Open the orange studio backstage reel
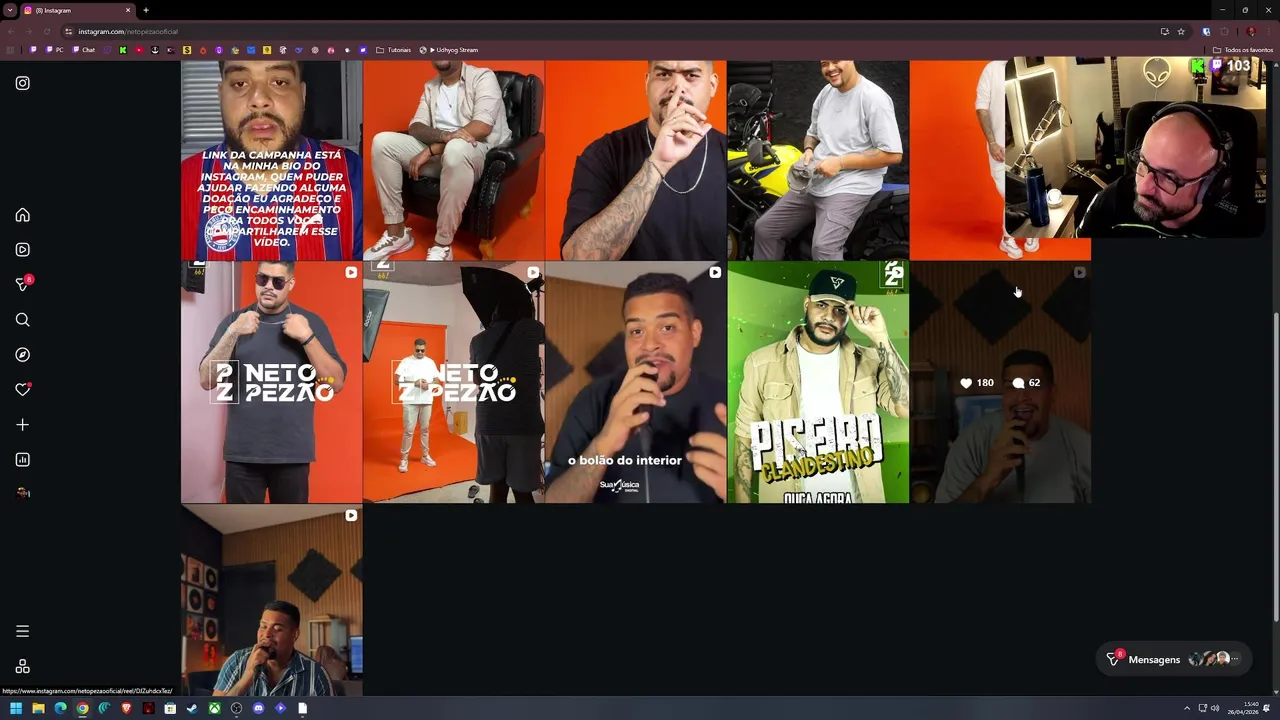Screen dimensions: 1280x720 click(453, 382)
